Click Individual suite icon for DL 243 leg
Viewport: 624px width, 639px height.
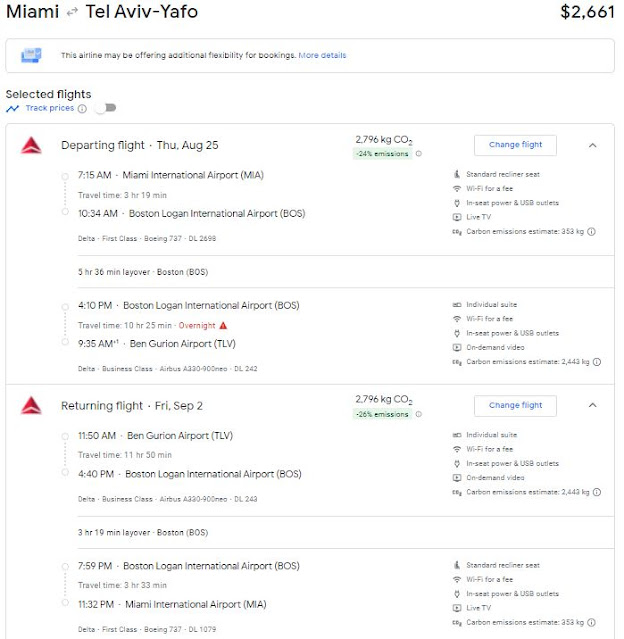coord(457,435)
